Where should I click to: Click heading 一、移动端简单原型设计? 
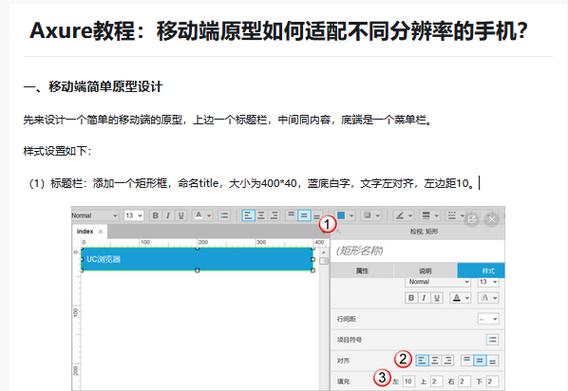coord(93,87)
